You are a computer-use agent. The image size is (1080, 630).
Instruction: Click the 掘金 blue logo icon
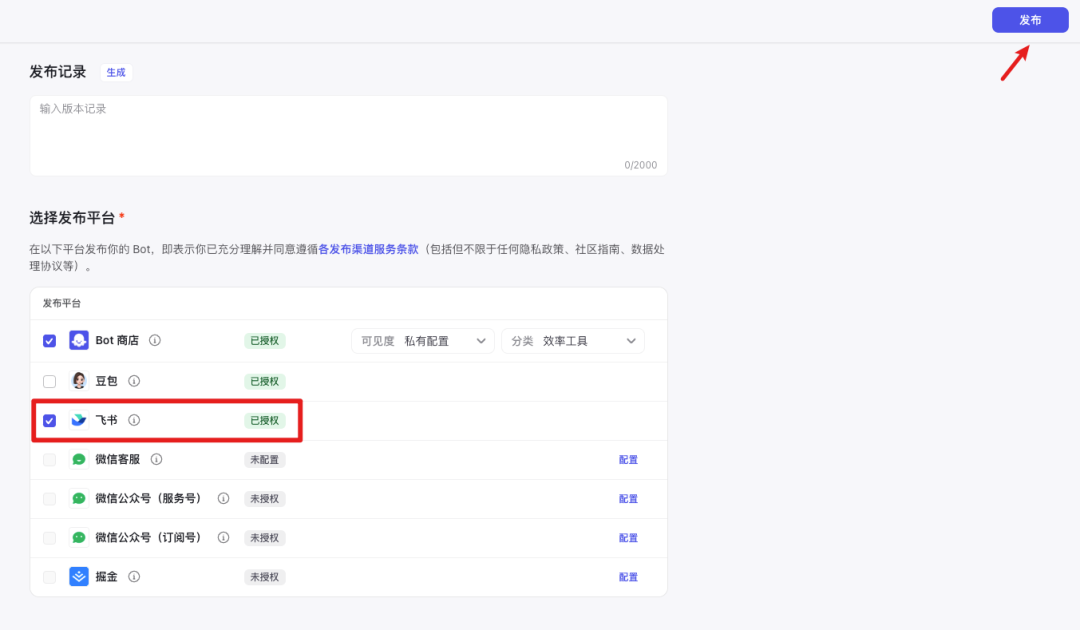79,577
